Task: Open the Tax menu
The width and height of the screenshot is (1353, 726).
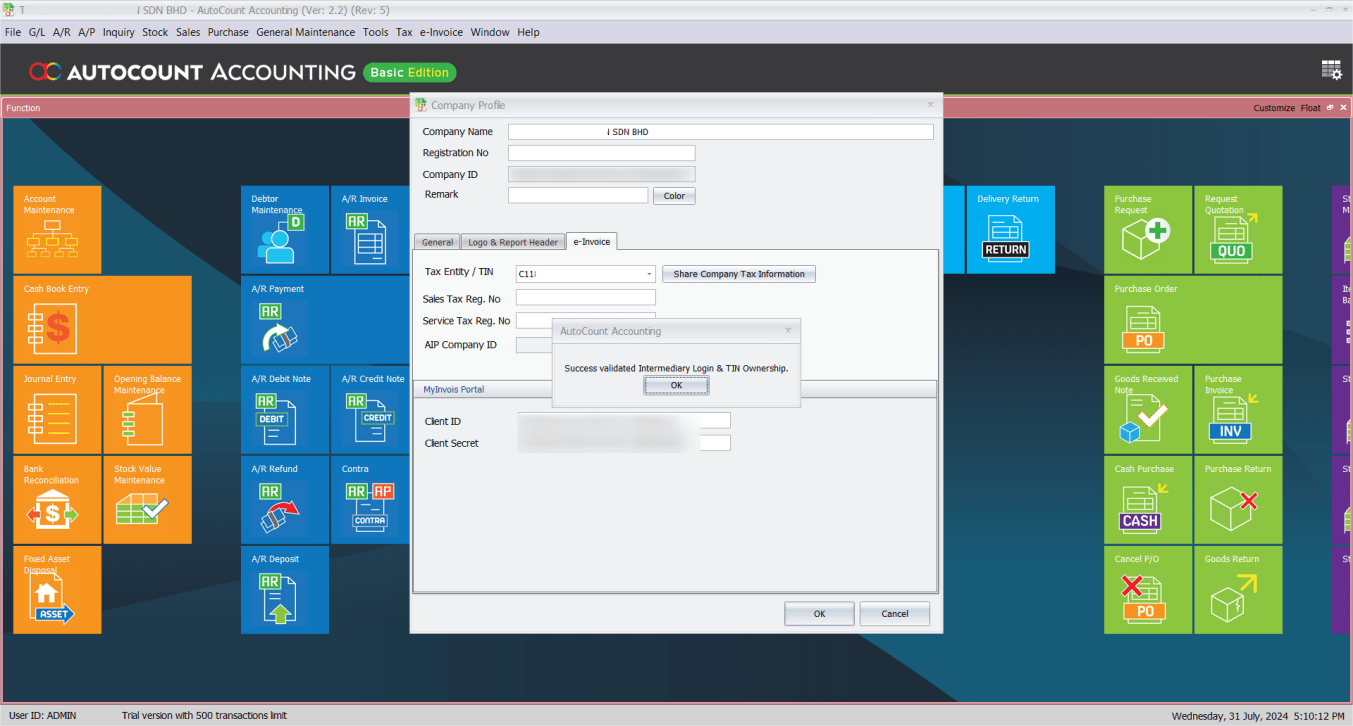Action: (x=404, y=32)
